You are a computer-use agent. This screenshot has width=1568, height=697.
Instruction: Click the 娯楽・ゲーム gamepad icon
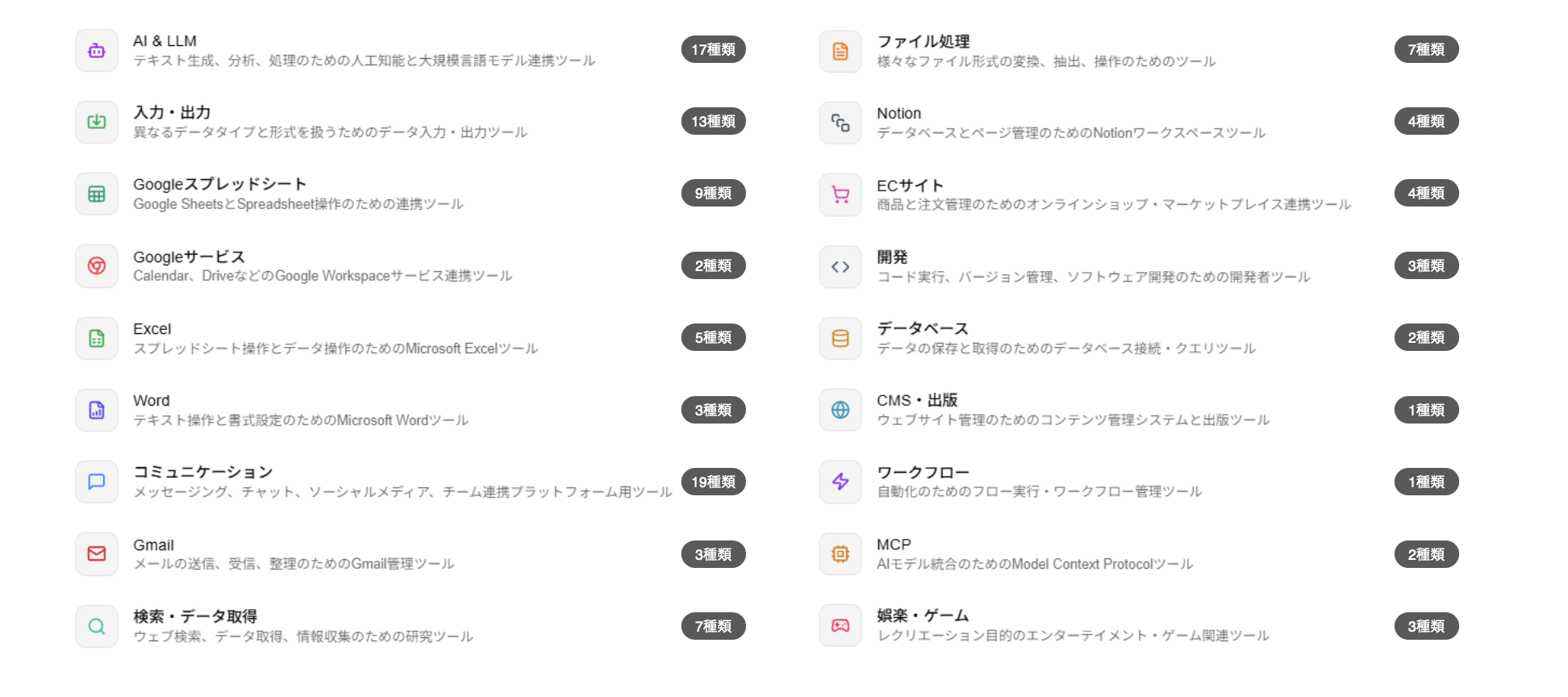coord(840,626)
